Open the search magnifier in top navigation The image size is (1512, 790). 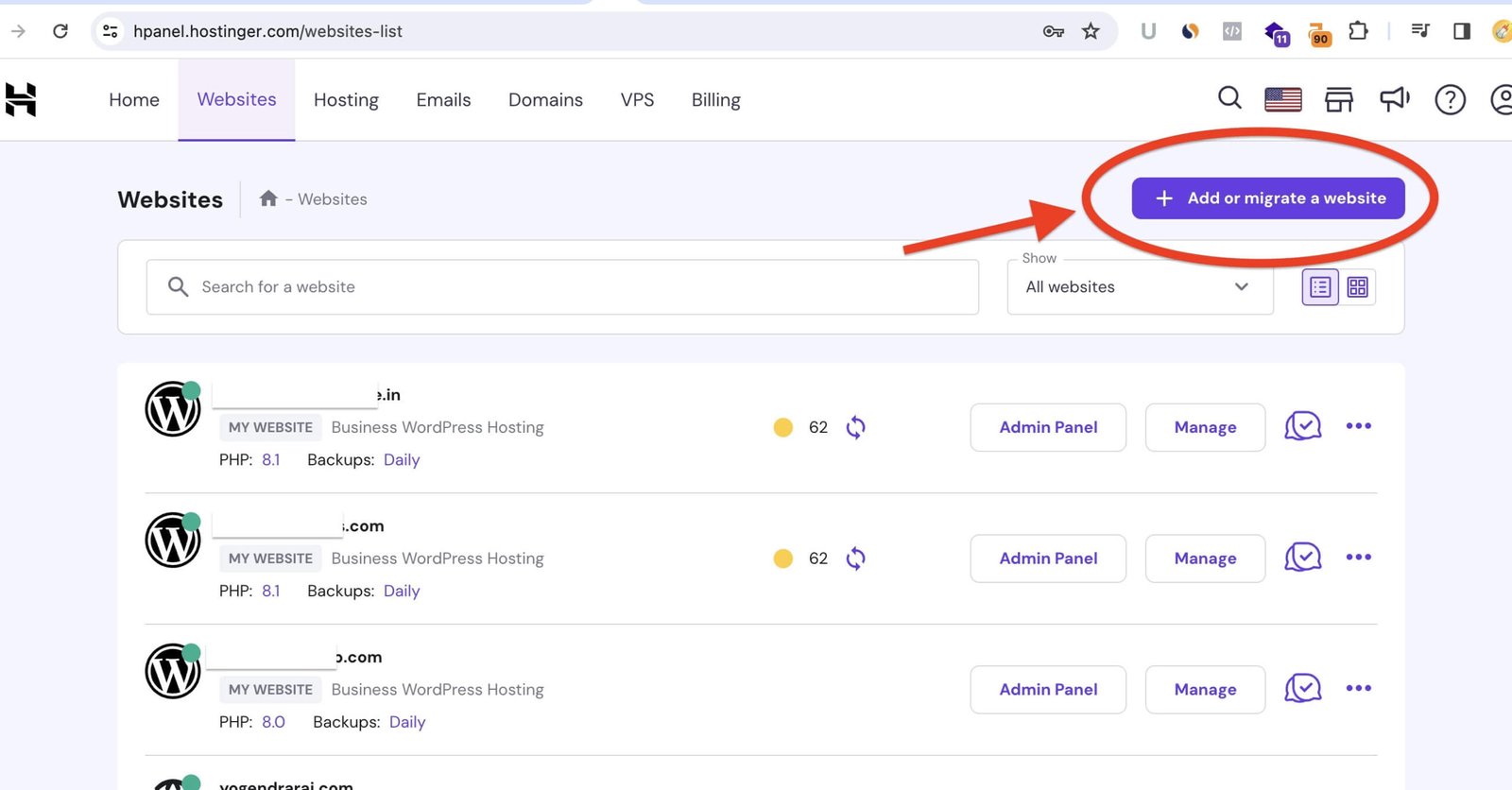[1229, 97]
